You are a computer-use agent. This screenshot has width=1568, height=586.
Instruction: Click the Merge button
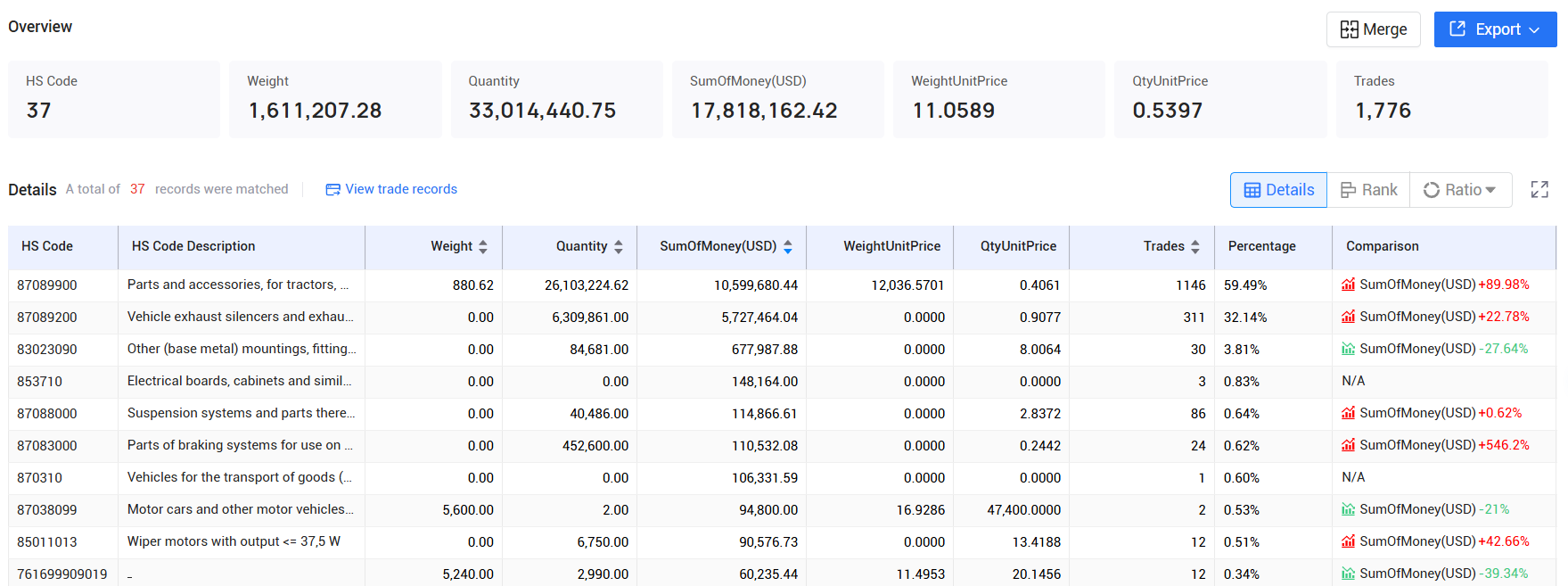pyautogui.click(x=1373, y=29)
